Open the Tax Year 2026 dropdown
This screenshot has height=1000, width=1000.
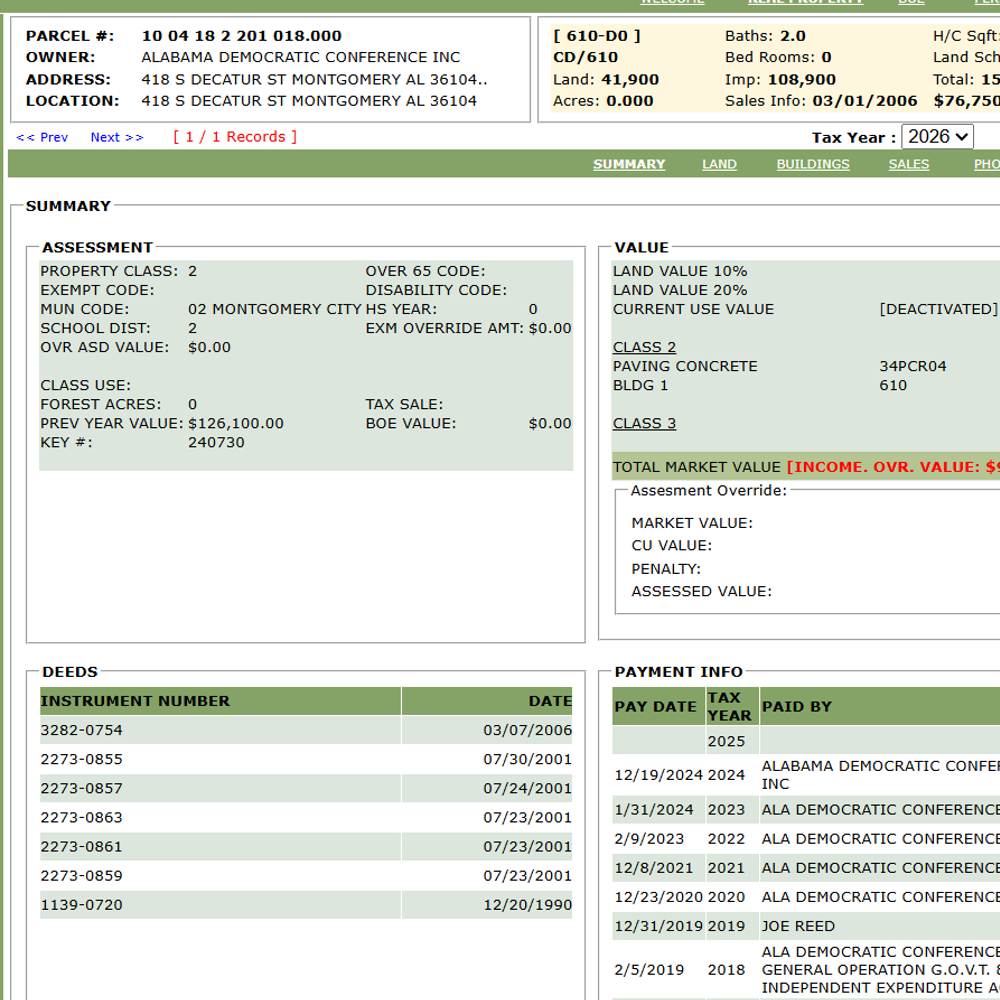(937, 136)
